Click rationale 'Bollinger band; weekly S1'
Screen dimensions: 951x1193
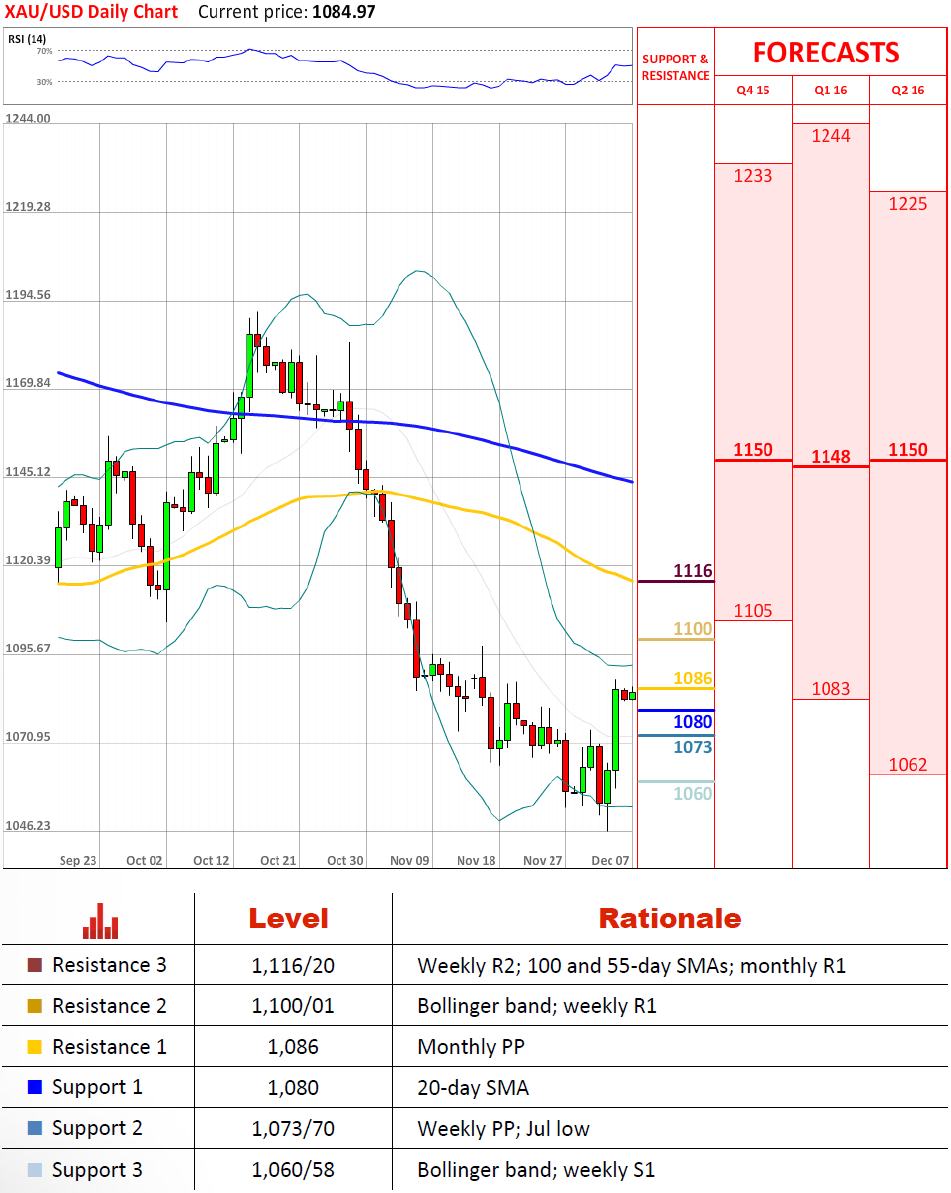[536, 1170]
